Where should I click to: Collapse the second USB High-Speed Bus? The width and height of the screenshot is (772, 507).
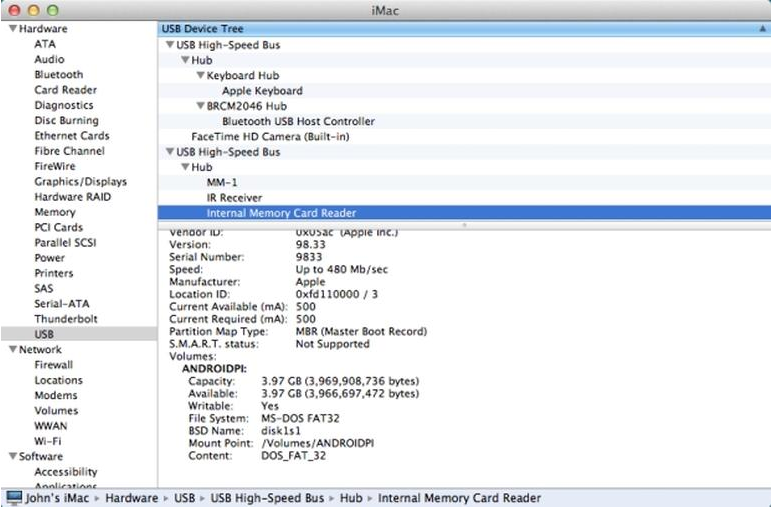[170, 152]
